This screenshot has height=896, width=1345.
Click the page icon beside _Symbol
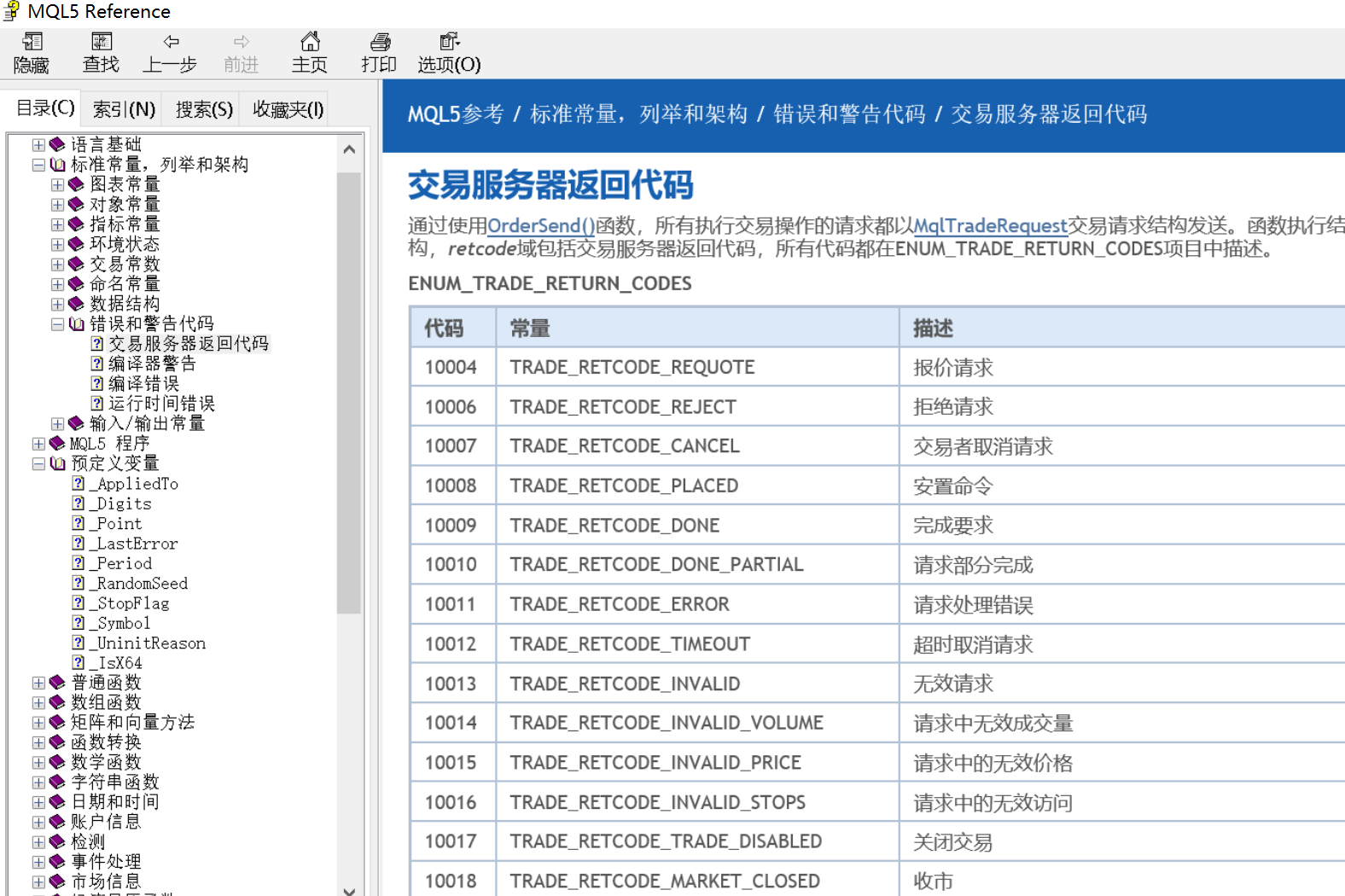pyautogui.click(x=79, y=623)
